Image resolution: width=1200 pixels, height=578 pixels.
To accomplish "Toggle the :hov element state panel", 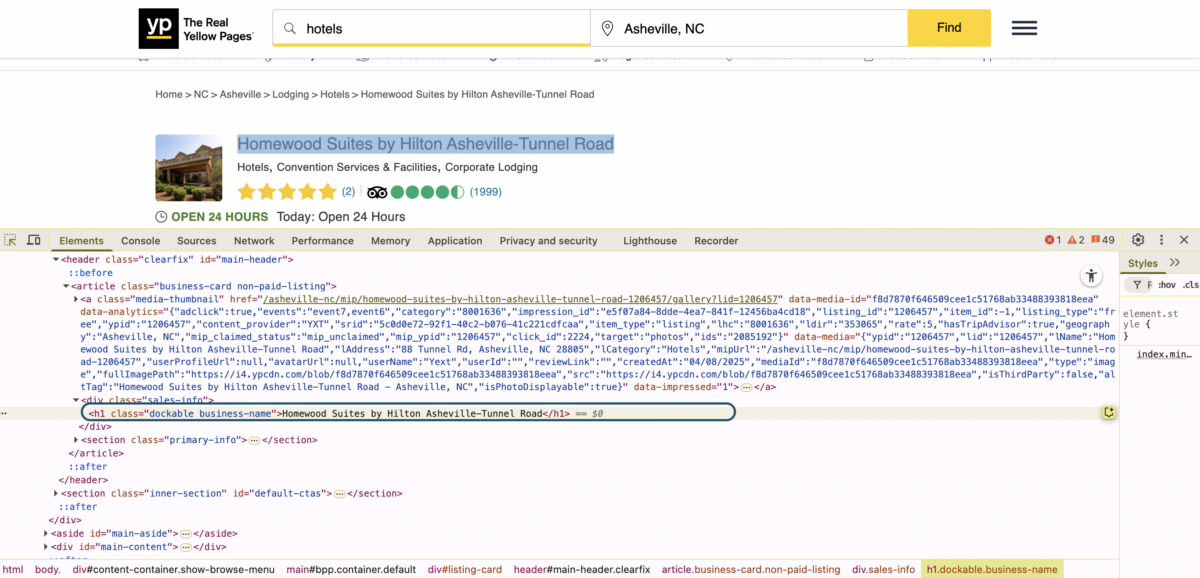I will 1166,285.
